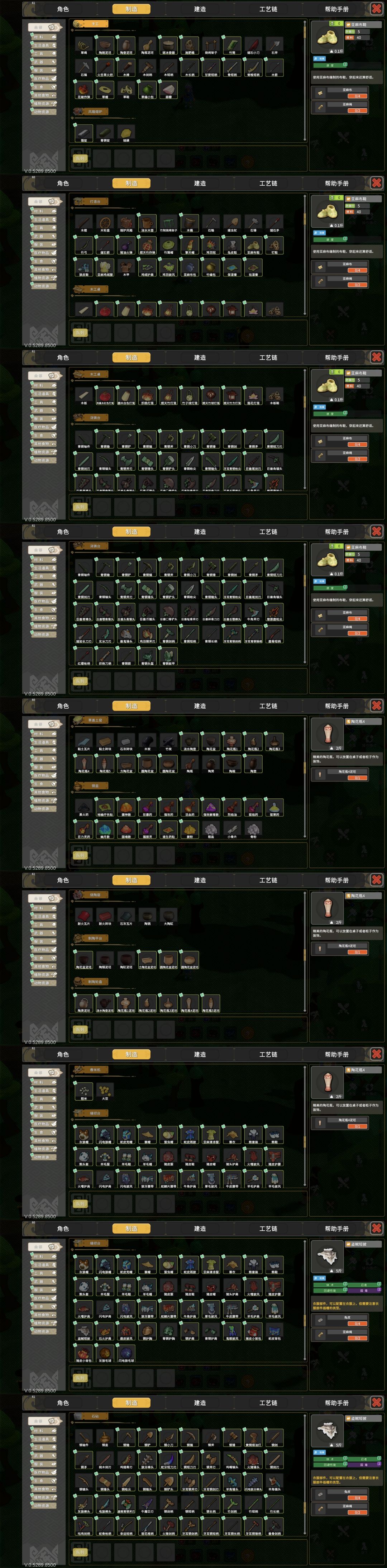Select the 骨粉 item under 锅釜

click(x=253, y=830)
